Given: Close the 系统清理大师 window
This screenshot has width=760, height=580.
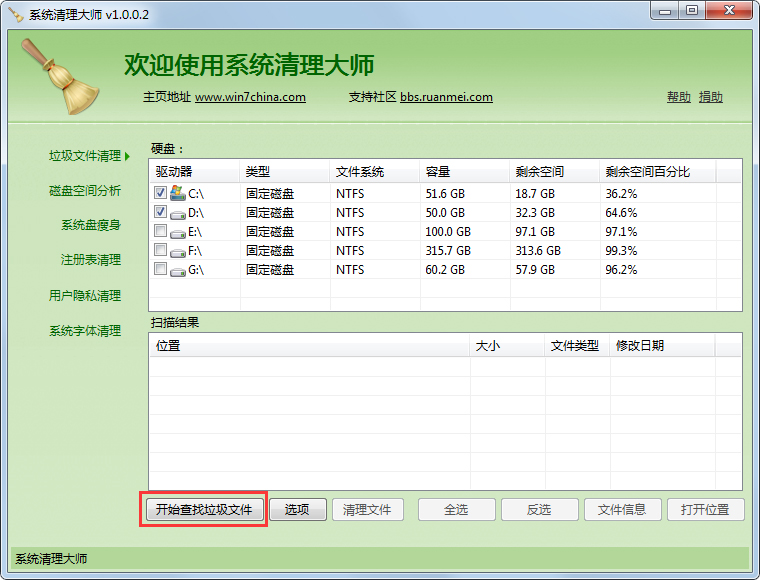Looking at the screenshot, I should [x=729, y=11].
